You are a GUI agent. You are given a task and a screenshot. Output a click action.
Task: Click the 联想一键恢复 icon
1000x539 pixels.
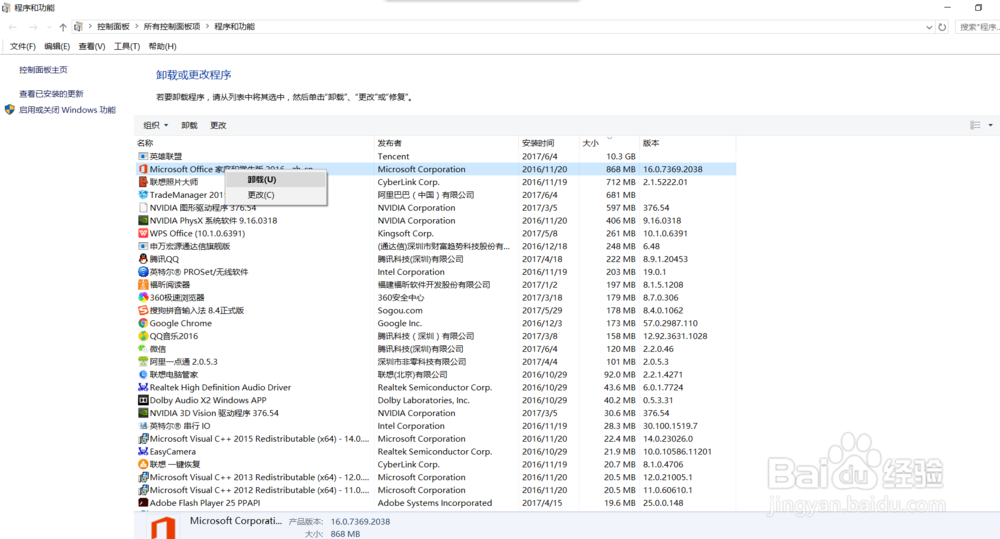click(x=143, y=464)
